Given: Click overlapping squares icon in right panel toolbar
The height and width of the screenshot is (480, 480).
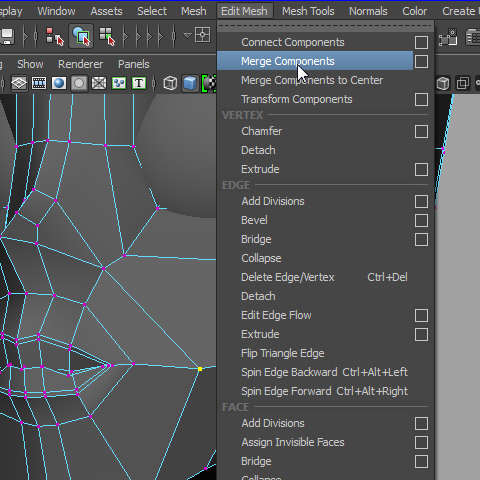Looking at the screenshot, I should 463,83.
